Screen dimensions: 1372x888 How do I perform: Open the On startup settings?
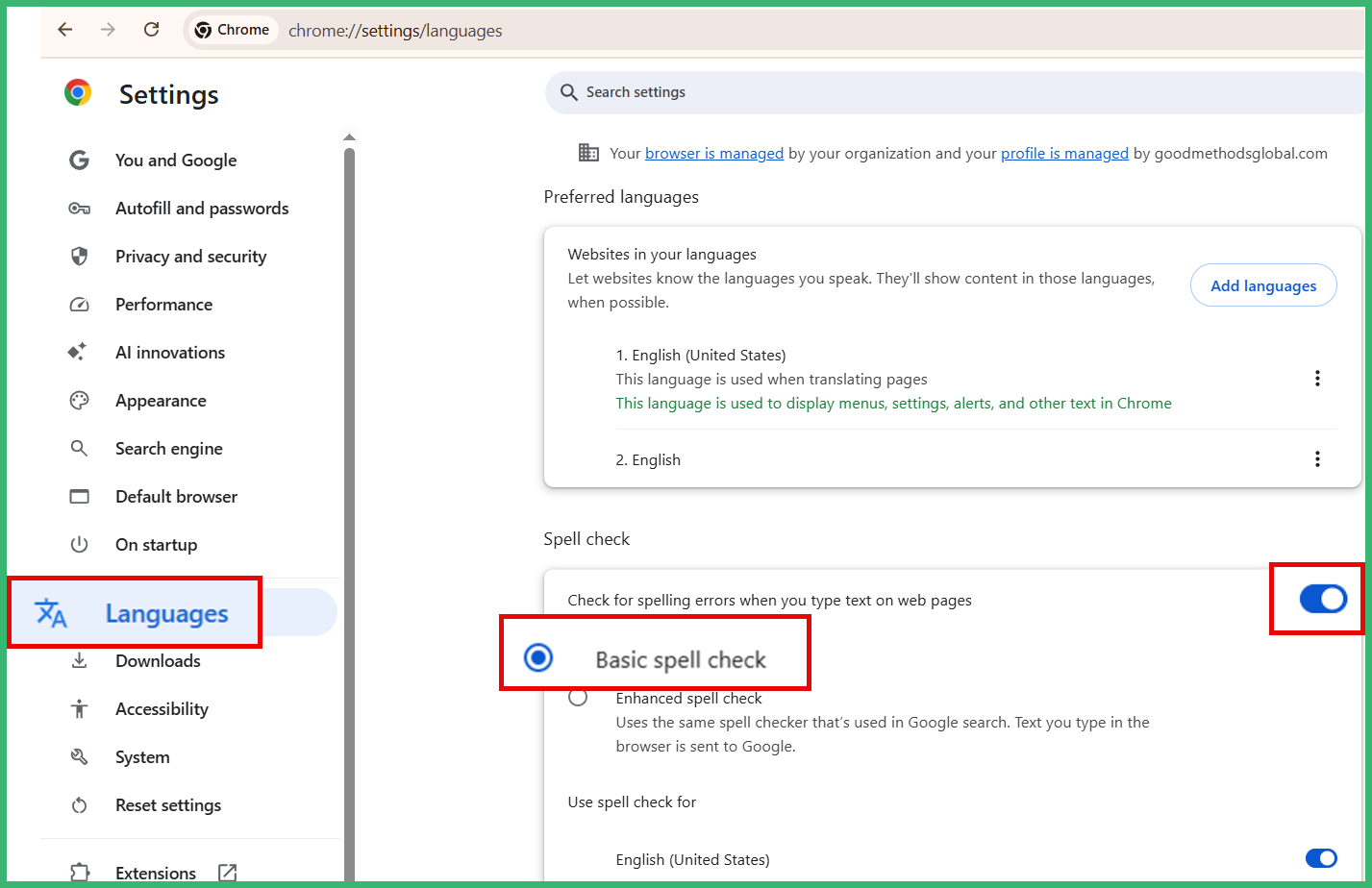pyautogui.click(x=156, y=544)
